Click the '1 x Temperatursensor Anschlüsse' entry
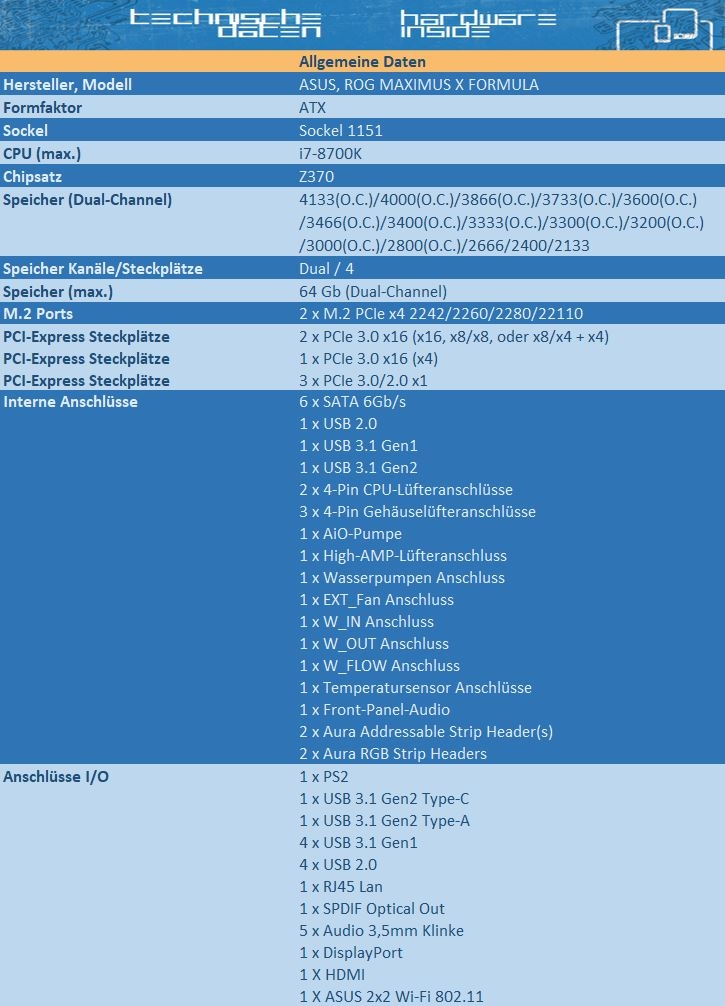Image resolution: width=725 pixels, height=1006 pixels. [x=415, y=688]
